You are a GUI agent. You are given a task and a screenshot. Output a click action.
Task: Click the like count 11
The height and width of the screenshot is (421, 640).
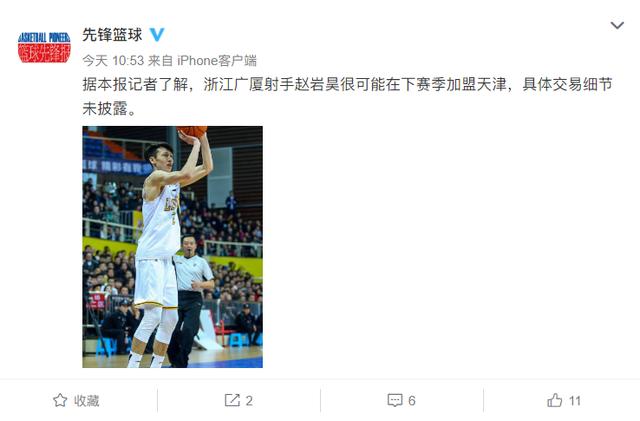[575, 401]
